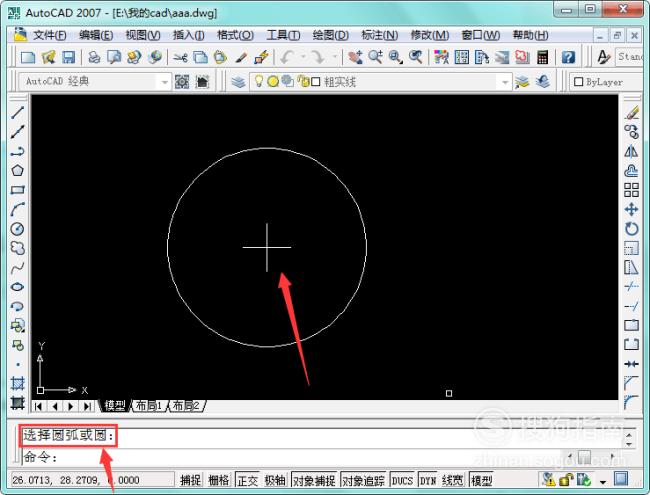Go to the first layout tab arrow
This screenshot has height=495, width=650.
[x=38, y=406]
